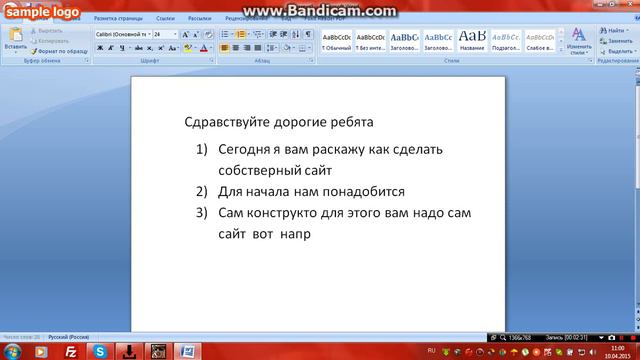Click the Word taskbar icon
640x360 pixels.
(187, 351)
